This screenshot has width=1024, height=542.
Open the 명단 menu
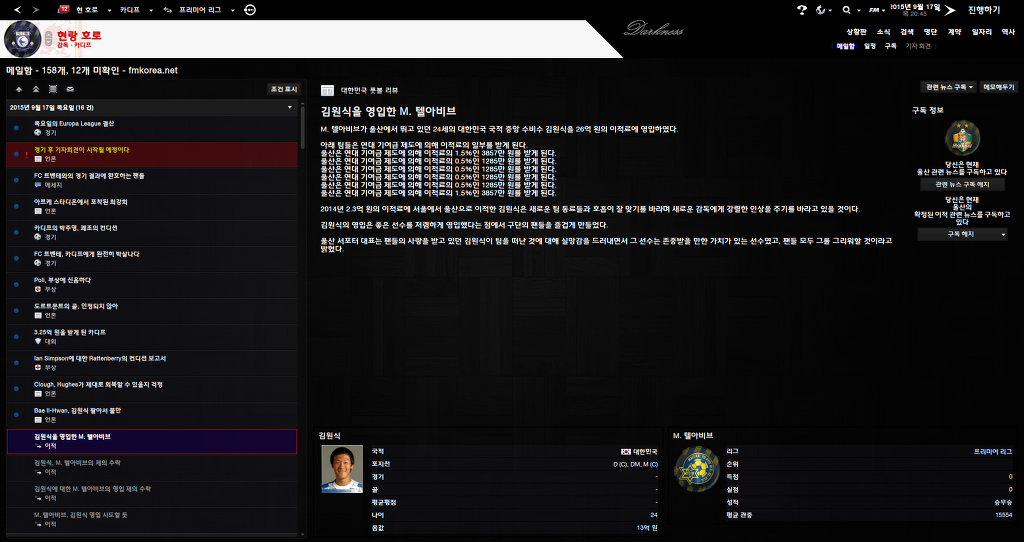coord(931,31)
